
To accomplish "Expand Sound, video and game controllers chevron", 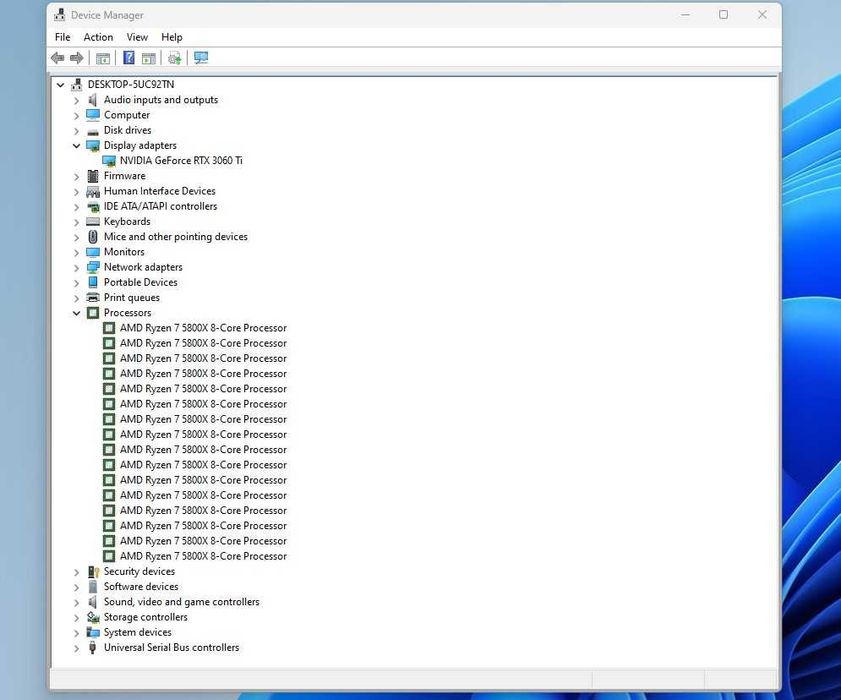I will [x=76, y=602].
